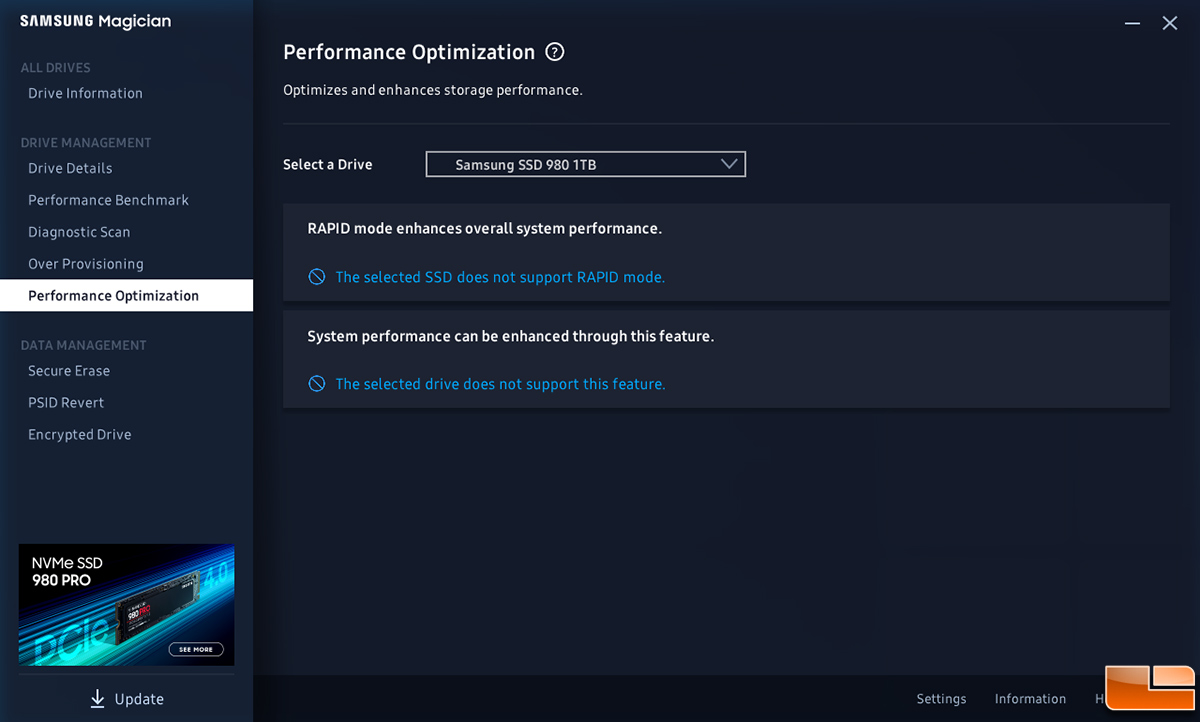Open Drive Information in sidebar

[85, 93]
